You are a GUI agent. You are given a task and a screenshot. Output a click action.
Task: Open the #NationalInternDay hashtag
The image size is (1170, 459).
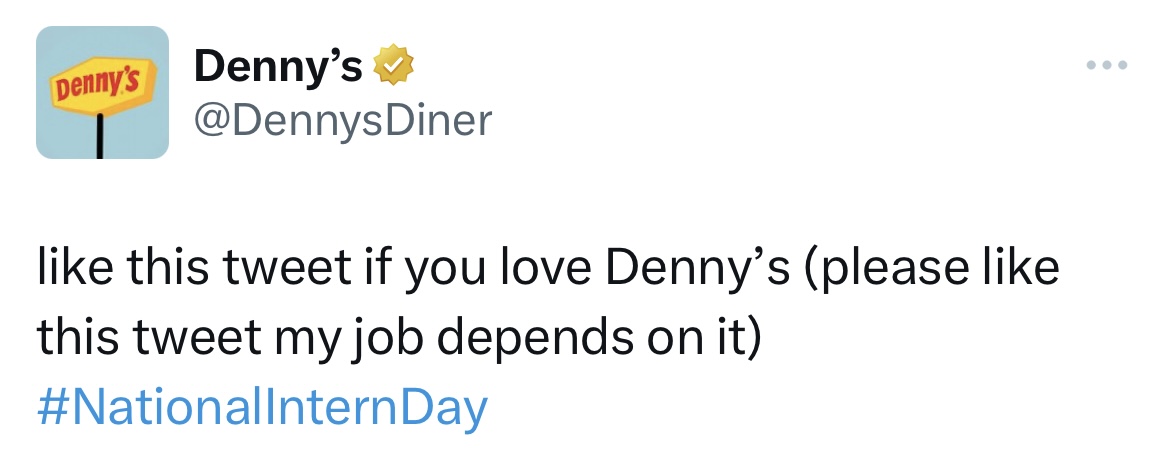[262, 407]
